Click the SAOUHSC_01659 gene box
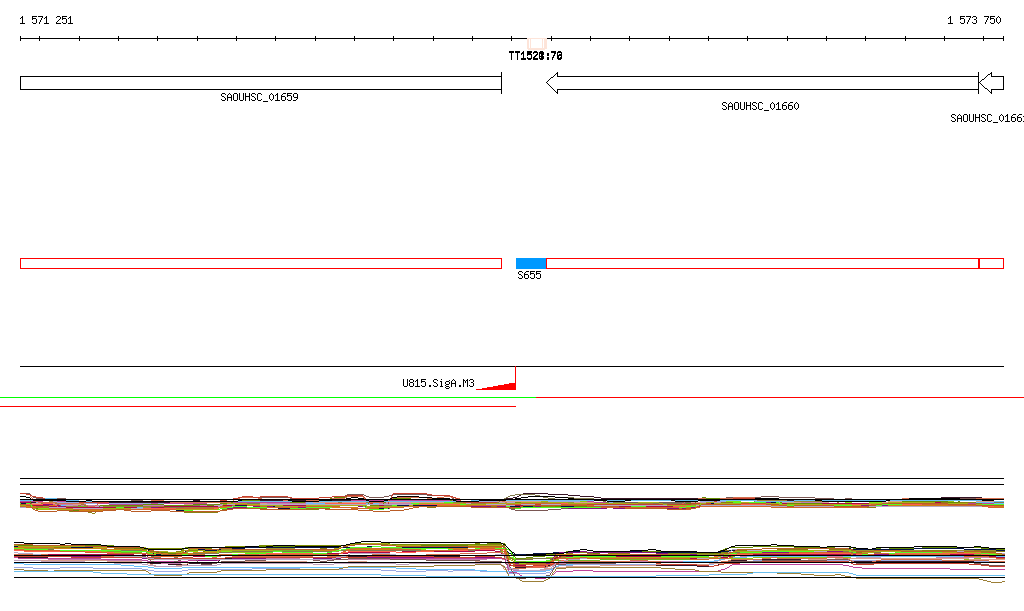Image resolution: width=1024 pixels, height=611 pixels. (260, 83)
